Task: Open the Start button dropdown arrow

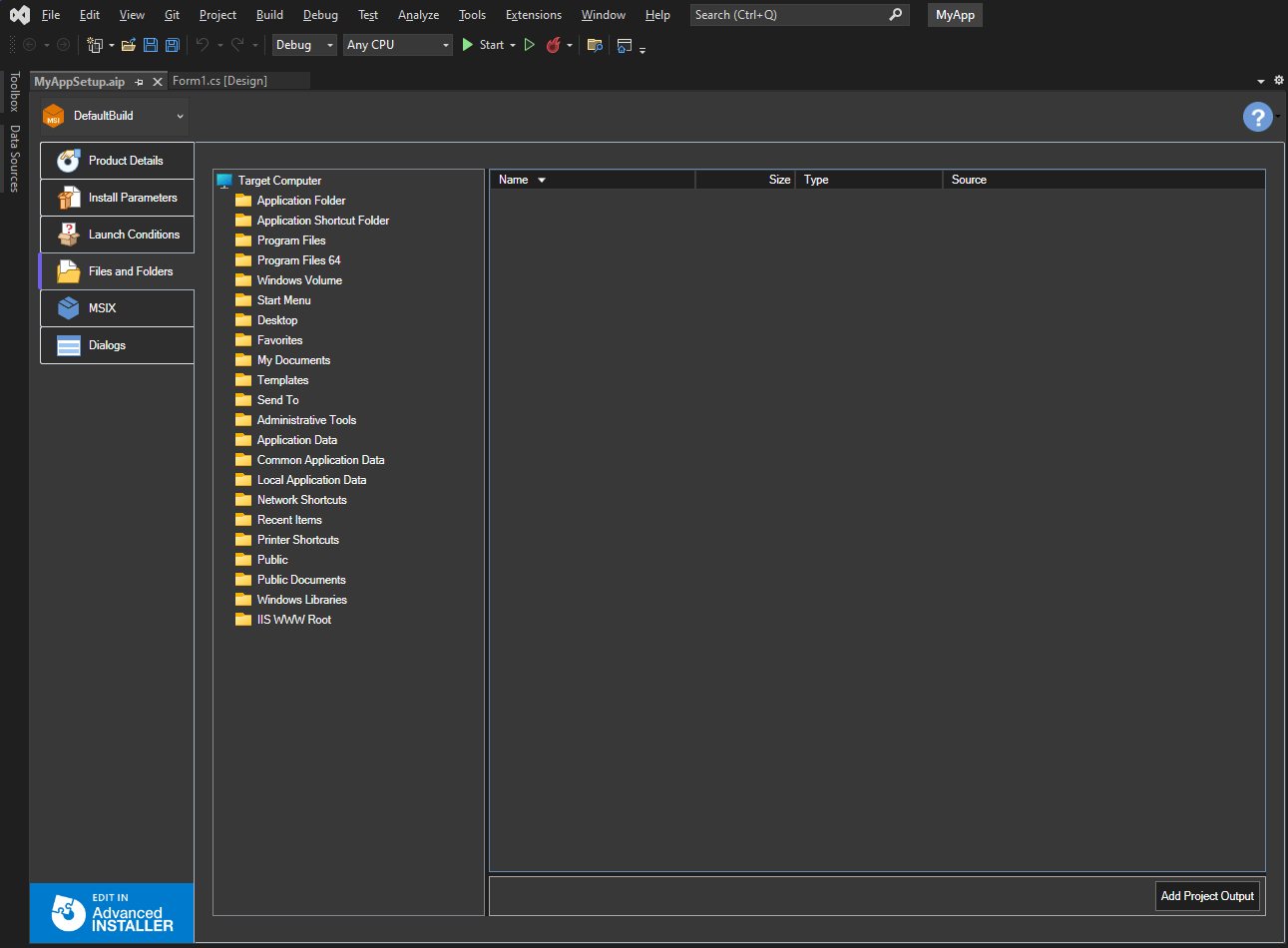Action: tap(513, 45)
